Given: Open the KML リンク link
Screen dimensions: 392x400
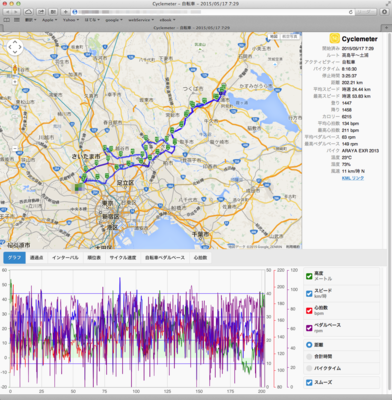Looking at the screenshot, I should pyautogui.click(x=353, y=178).
